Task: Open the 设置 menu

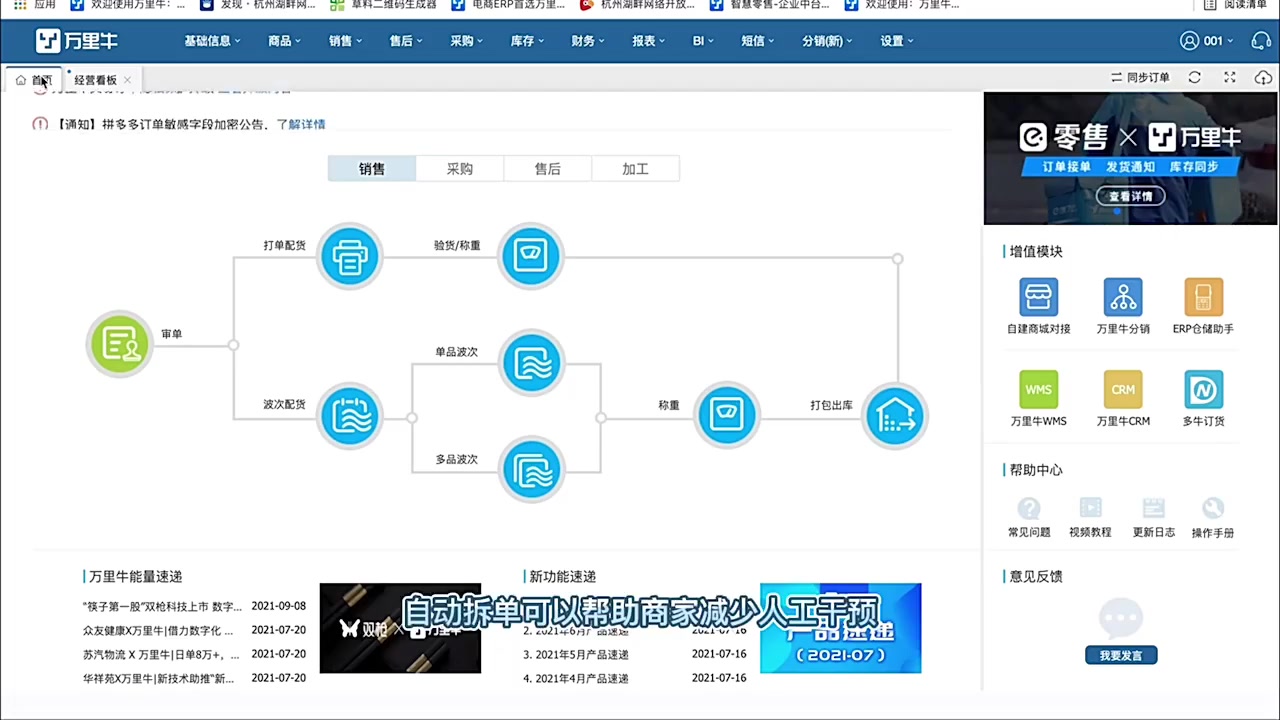Action: [897, 41]
